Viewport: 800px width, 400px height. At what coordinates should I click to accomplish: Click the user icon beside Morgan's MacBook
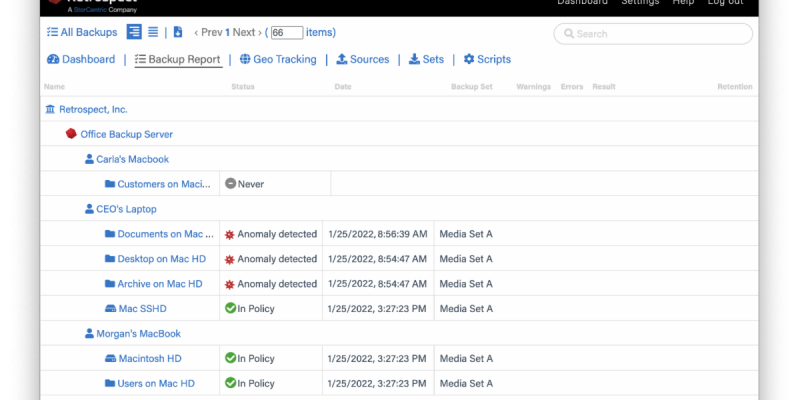[89, 334]
